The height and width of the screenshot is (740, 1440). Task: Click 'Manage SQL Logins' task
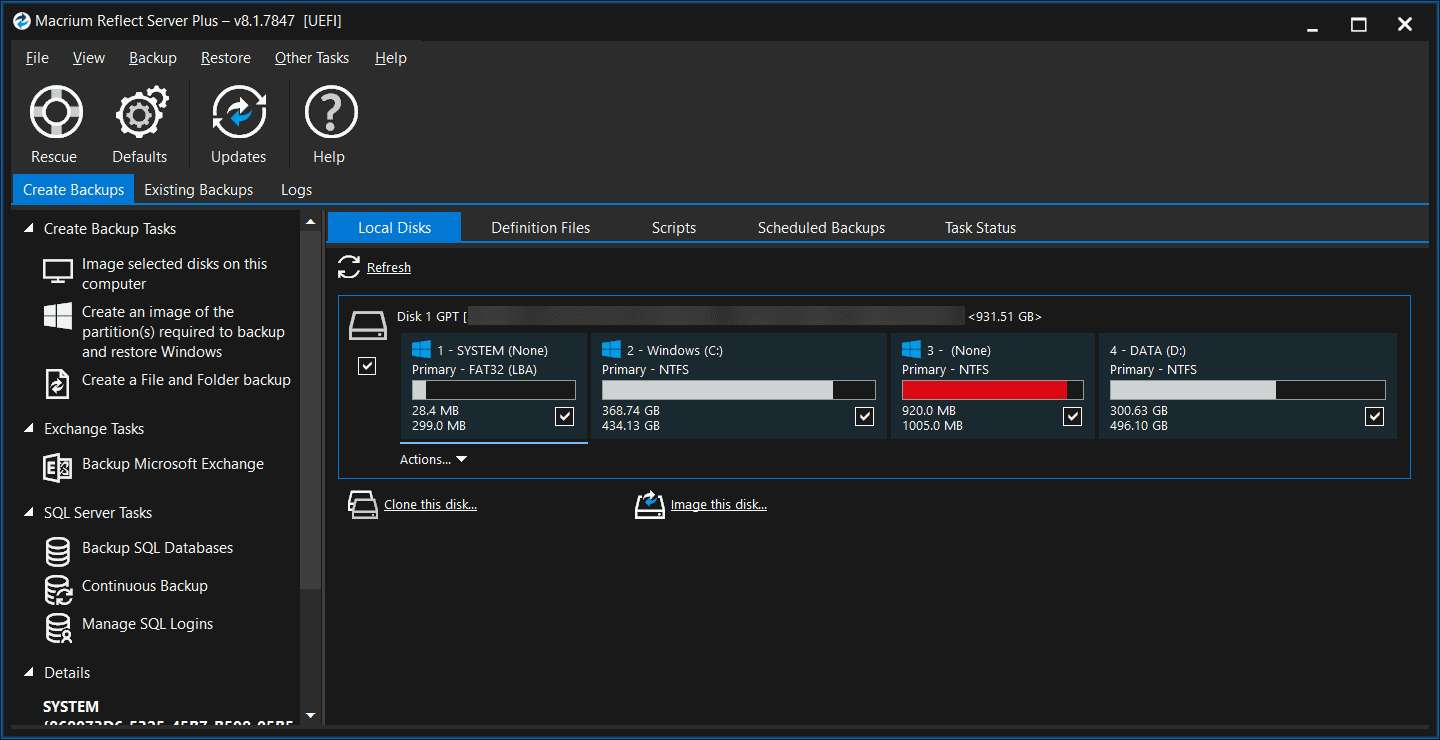147,624
